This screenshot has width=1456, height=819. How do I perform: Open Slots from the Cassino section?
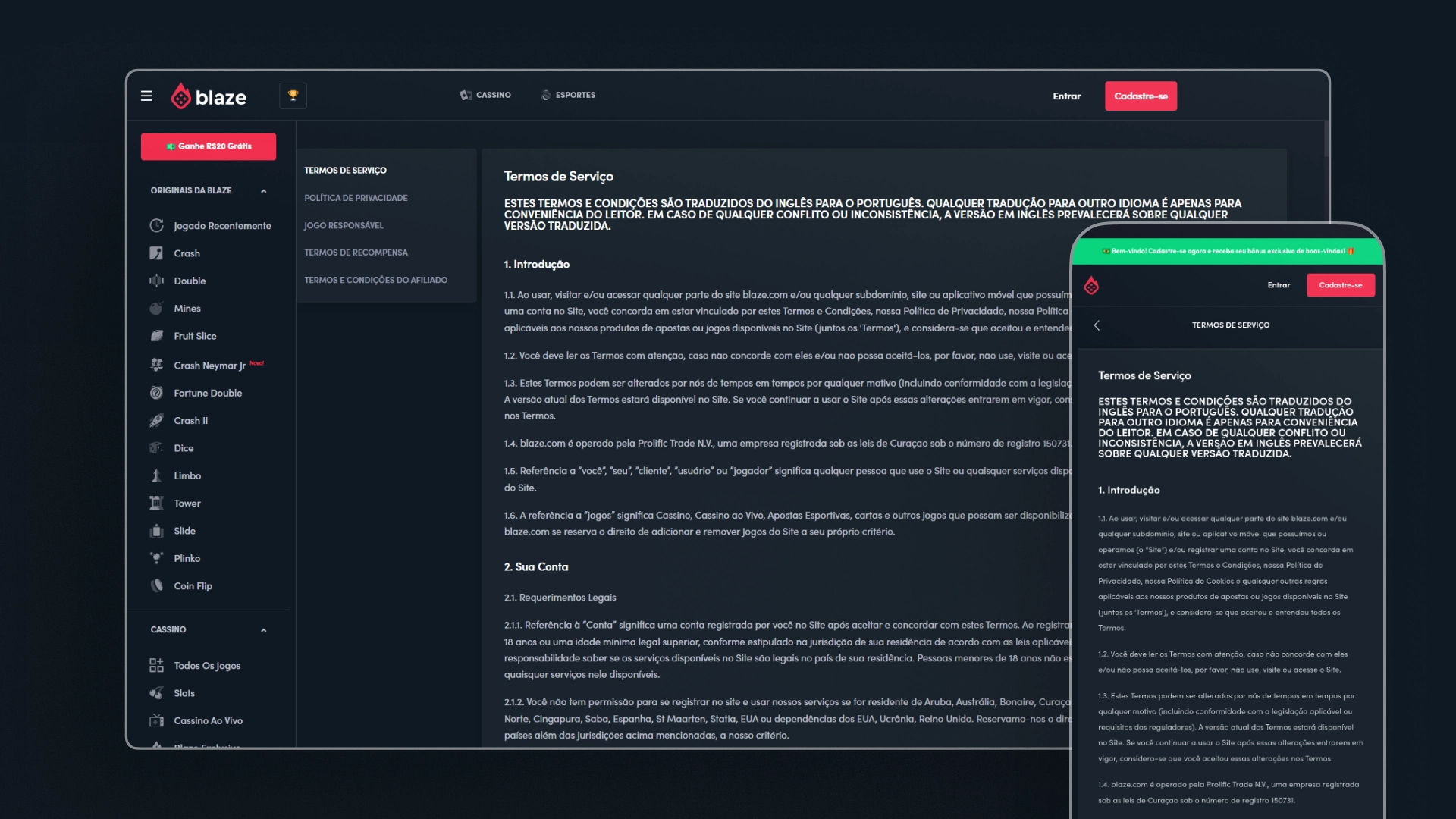tap(184, 693)
